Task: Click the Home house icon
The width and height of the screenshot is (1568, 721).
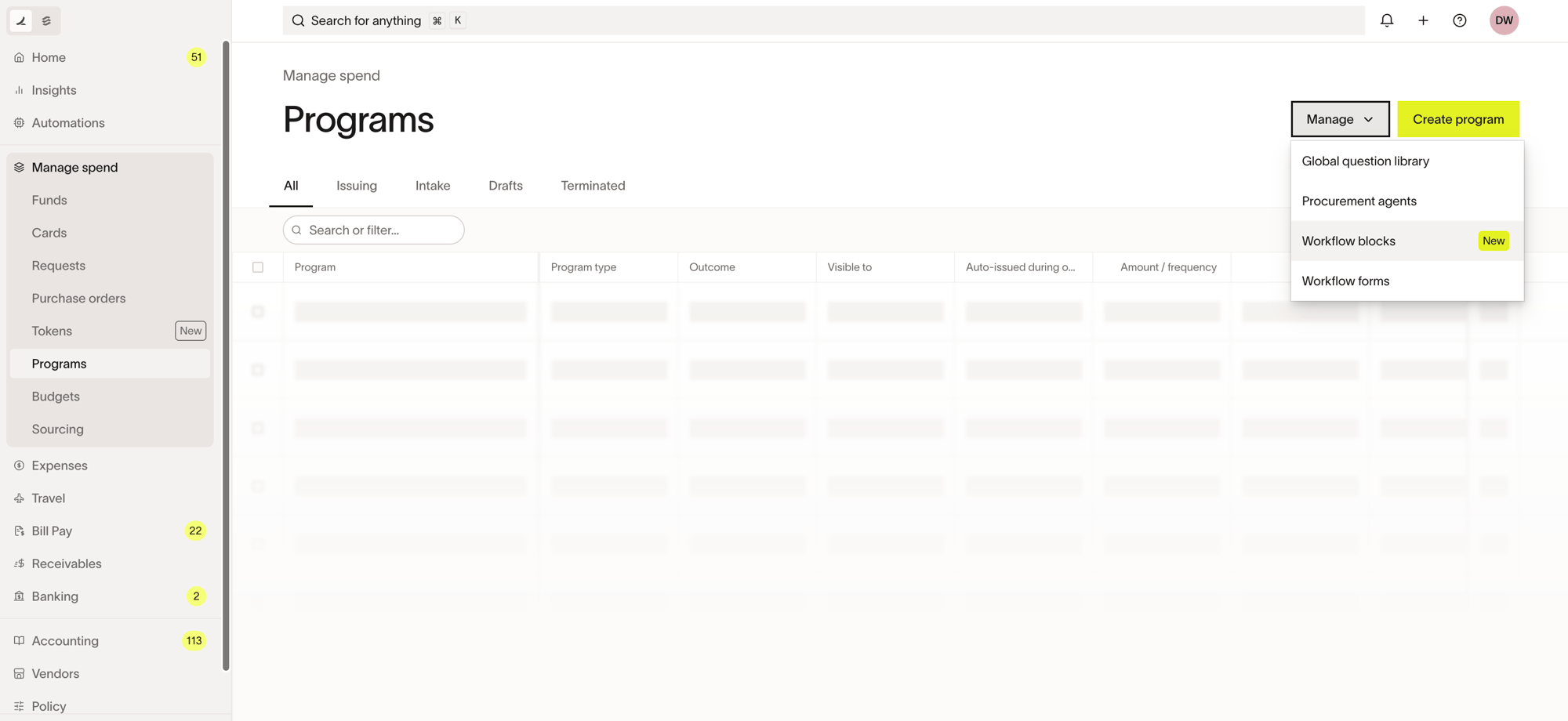Action: coord(19,57)
